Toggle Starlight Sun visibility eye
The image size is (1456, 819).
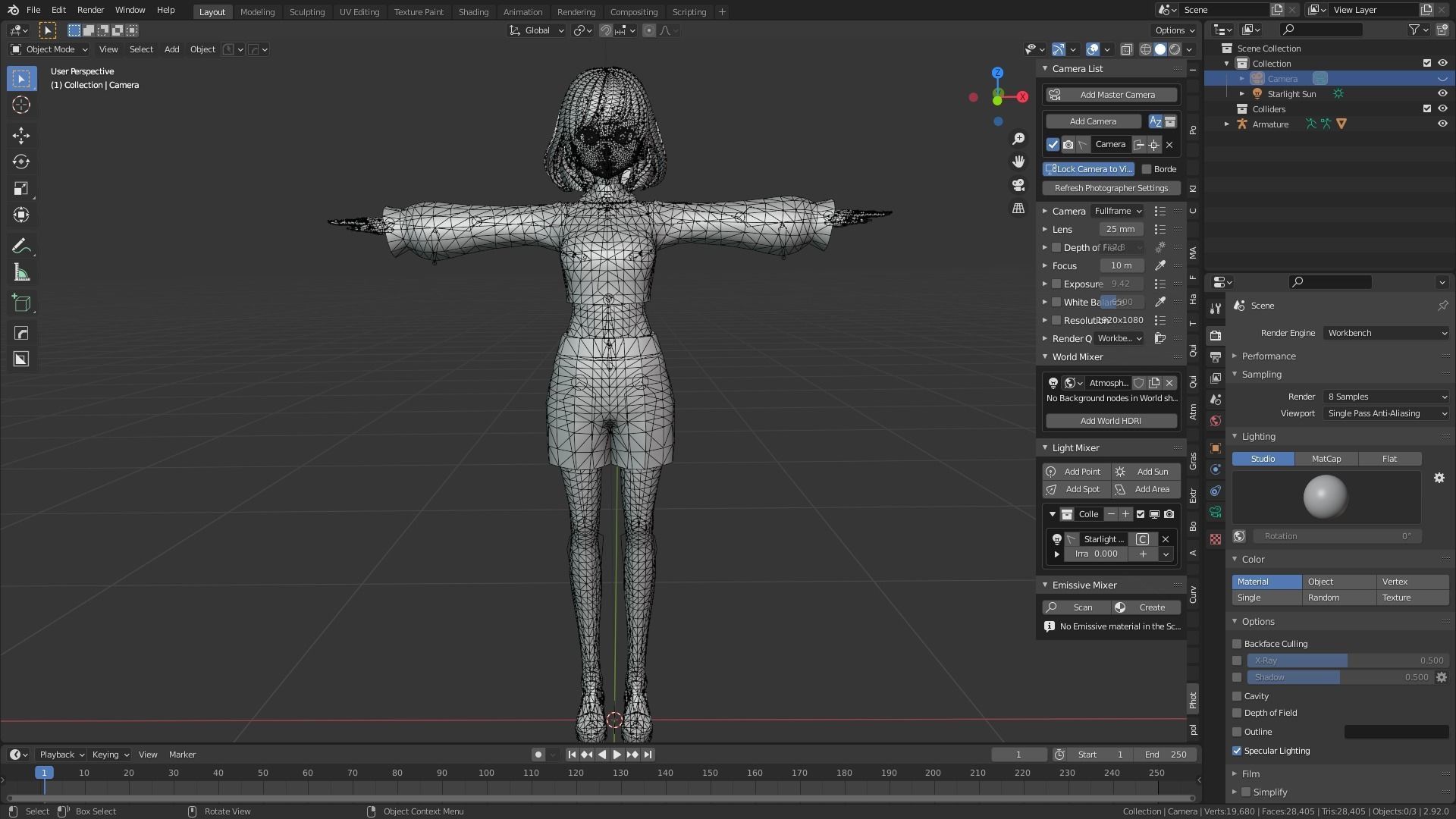(1442, 94)
